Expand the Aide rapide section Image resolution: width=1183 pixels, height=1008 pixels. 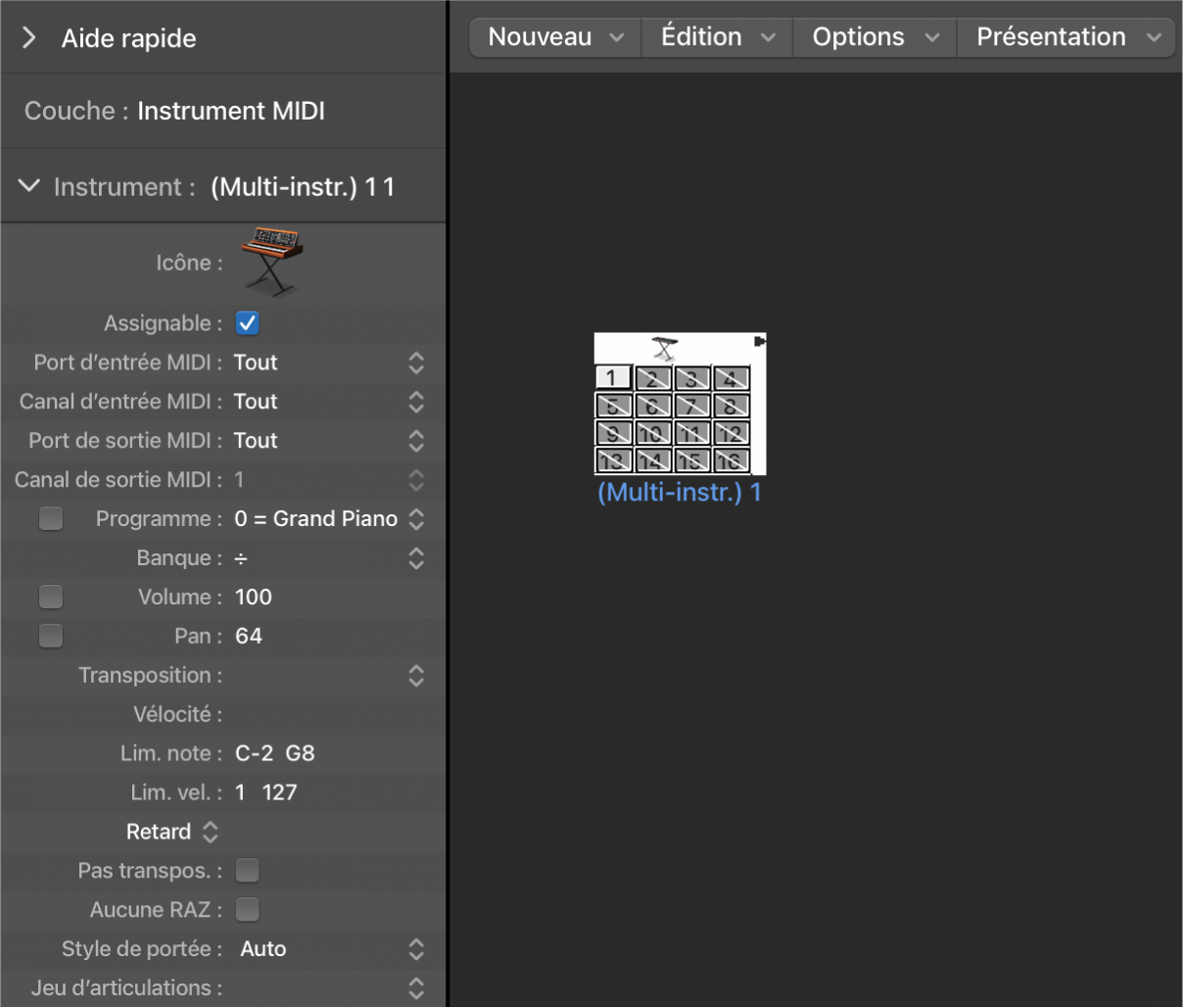tap(29, 38)
